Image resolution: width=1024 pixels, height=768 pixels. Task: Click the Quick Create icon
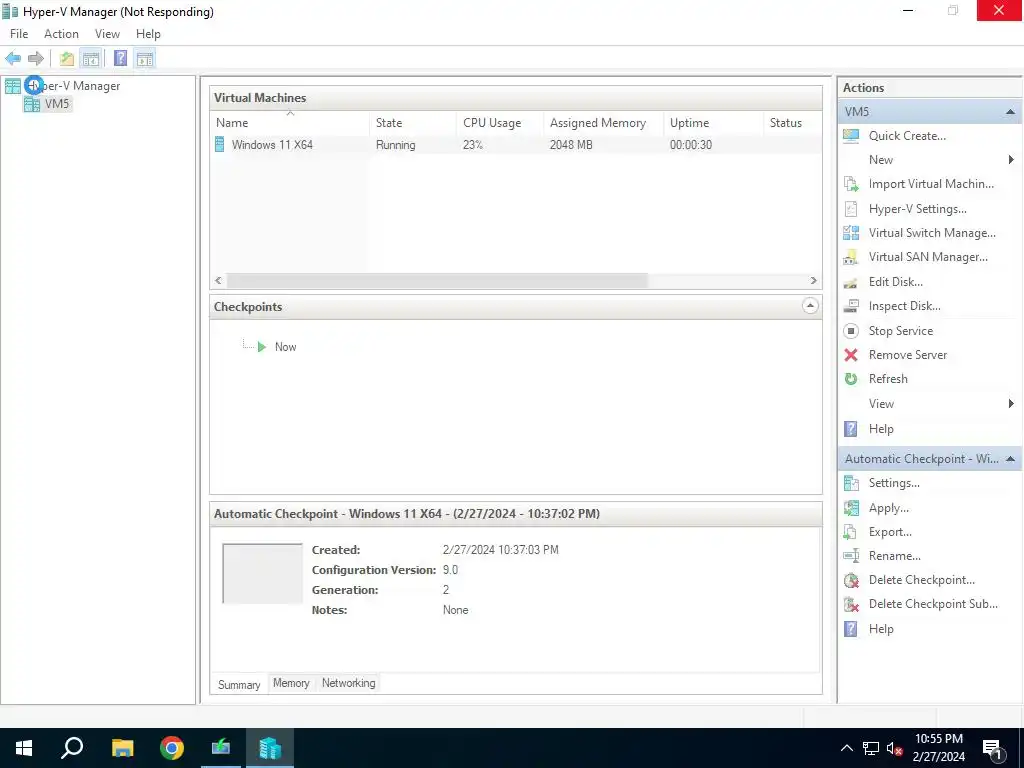pyautogui.click(x=851, y=136)
